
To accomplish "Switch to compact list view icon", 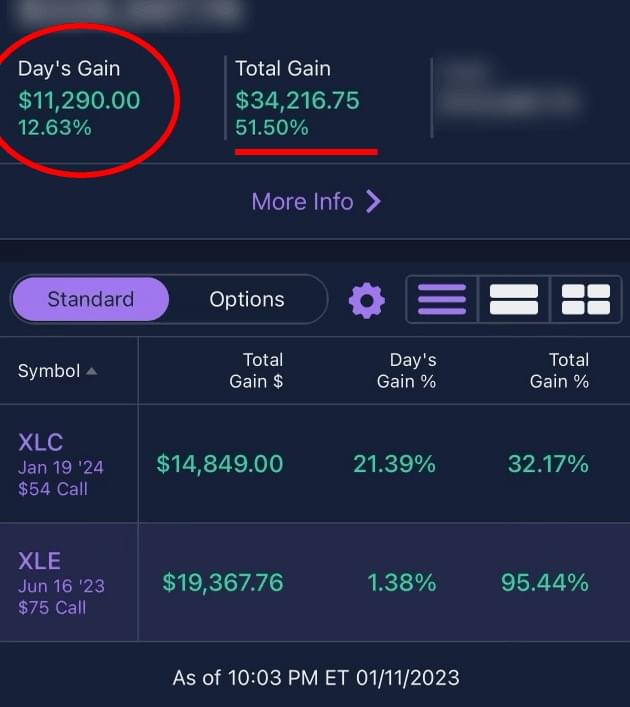I will pyautogui.click(x=441, y=300).
